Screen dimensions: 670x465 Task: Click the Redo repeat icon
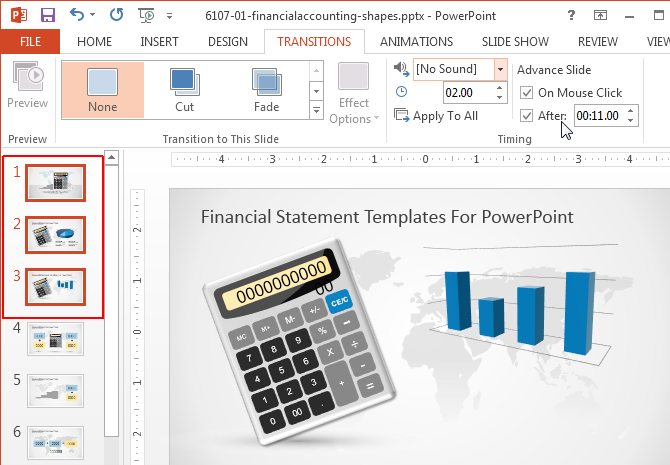116,16
